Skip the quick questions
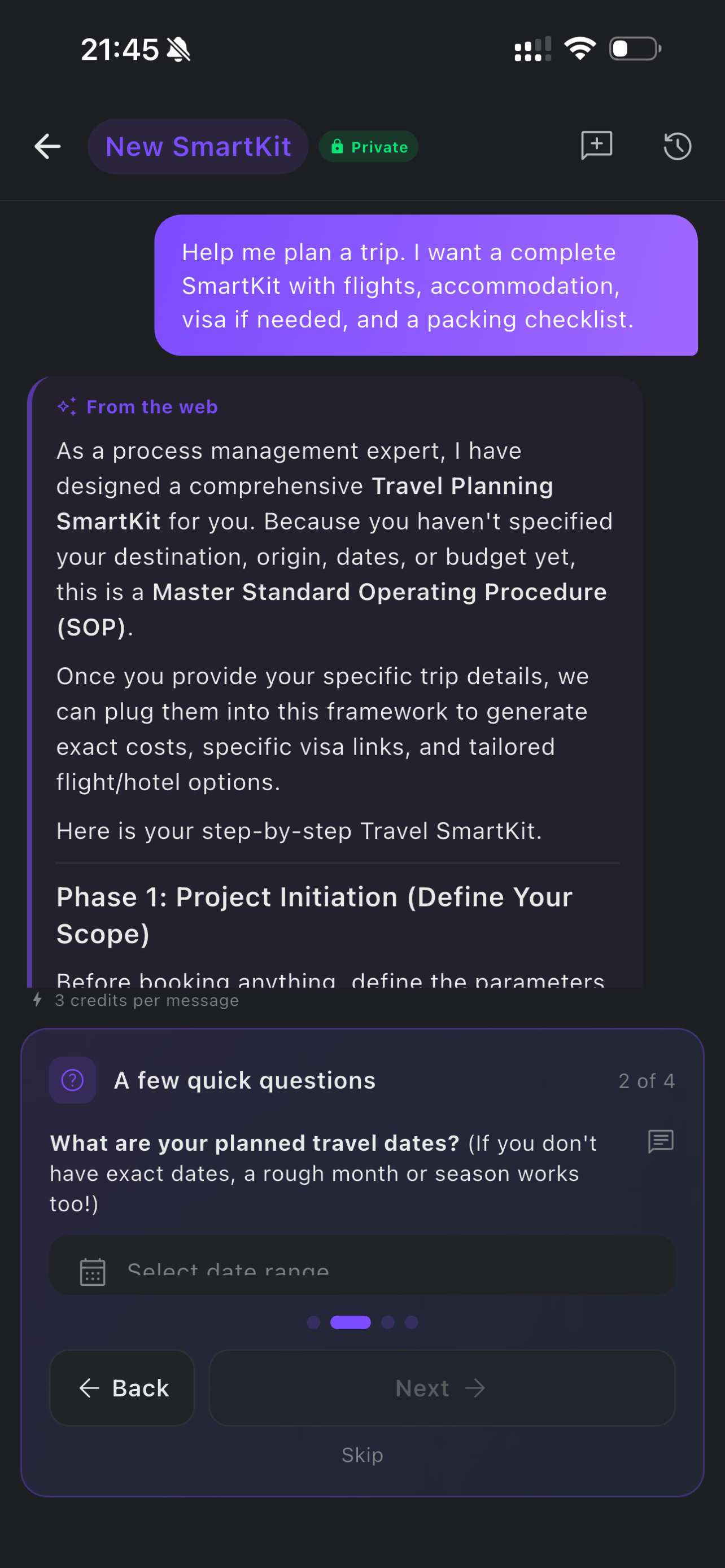The height and width of the screenshot is (1568, 725). [362, 1455]
